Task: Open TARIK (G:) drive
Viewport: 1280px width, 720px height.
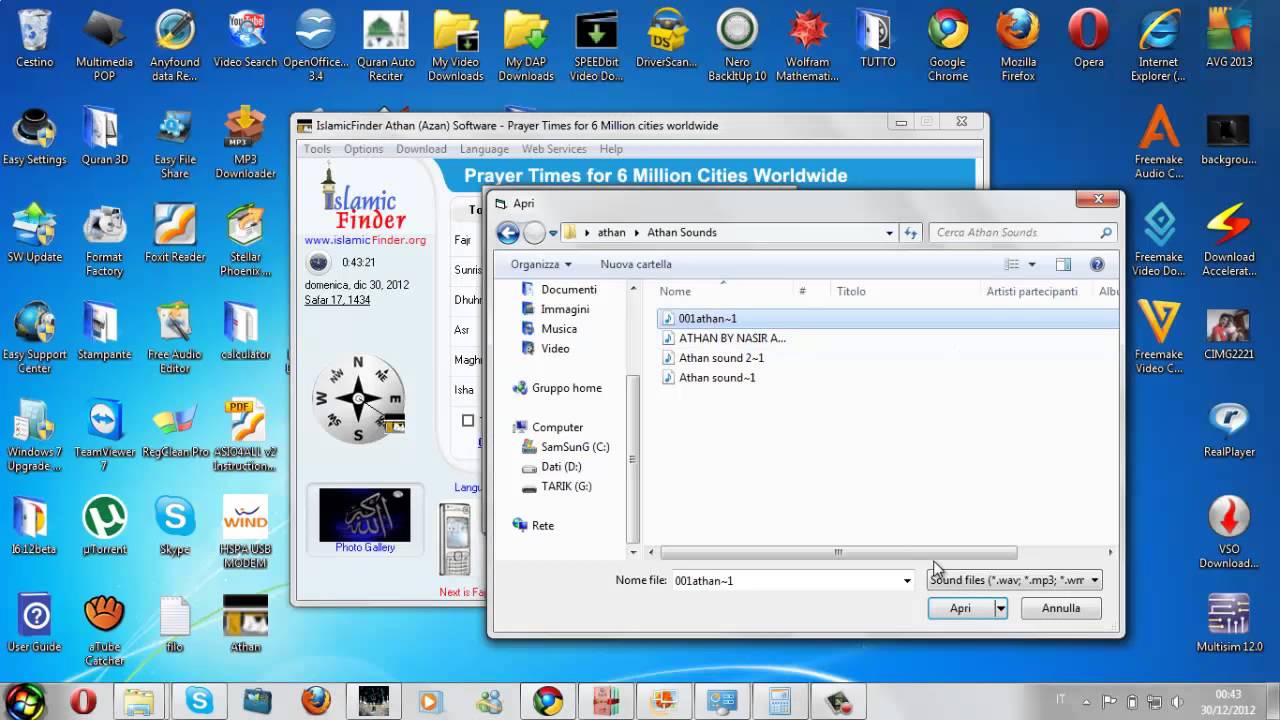Action: click(566, 486)
